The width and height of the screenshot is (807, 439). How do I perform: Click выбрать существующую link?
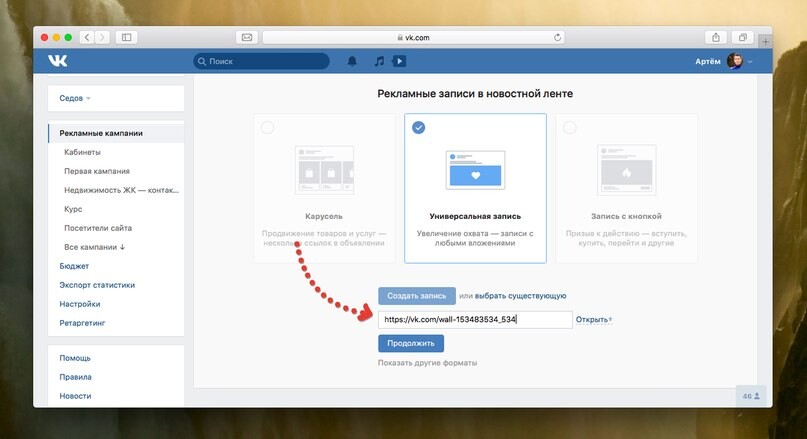coord(520,296)
